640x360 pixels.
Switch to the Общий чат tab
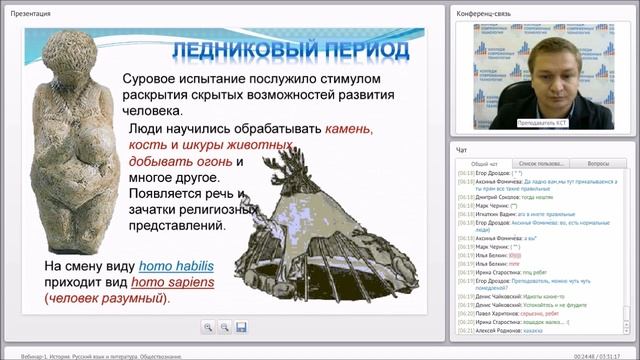pyautogui.click(x=484, y=164)
